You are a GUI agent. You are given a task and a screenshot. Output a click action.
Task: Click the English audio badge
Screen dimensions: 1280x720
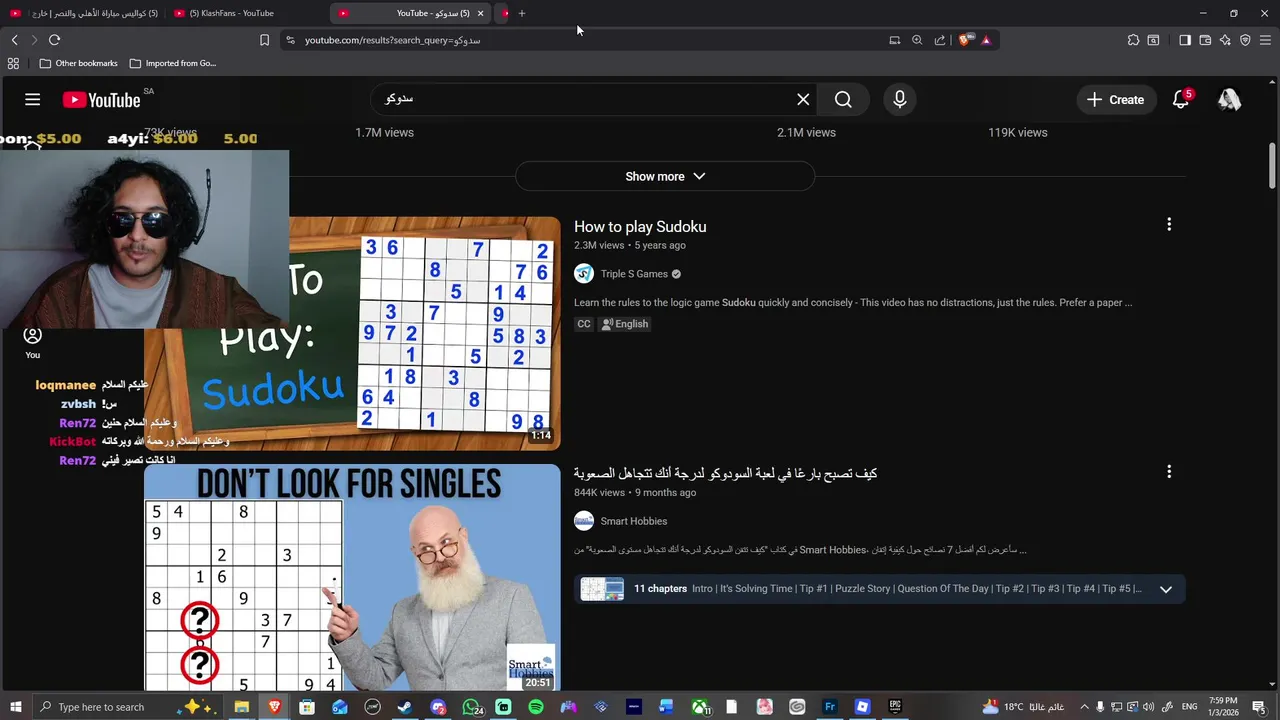(625, 324)
